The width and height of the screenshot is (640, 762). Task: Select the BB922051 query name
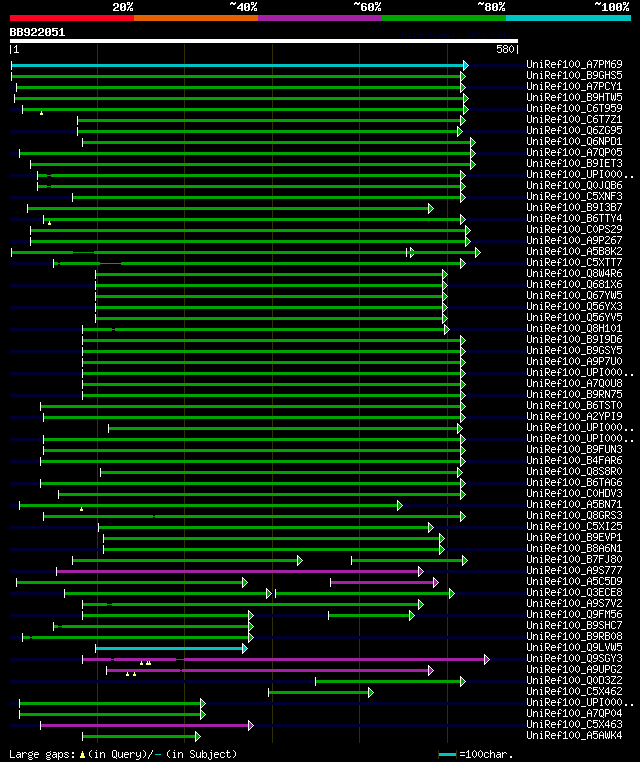click(37, 33)
